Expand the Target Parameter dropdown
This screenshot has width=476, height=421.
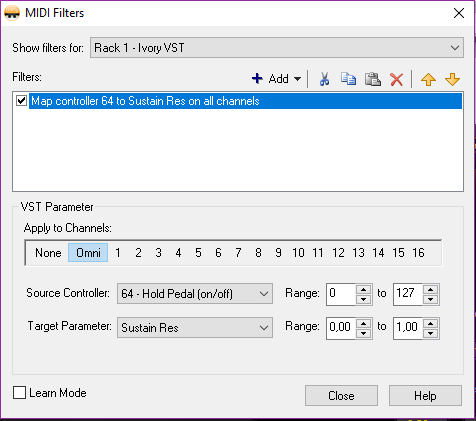coord(195,328)
